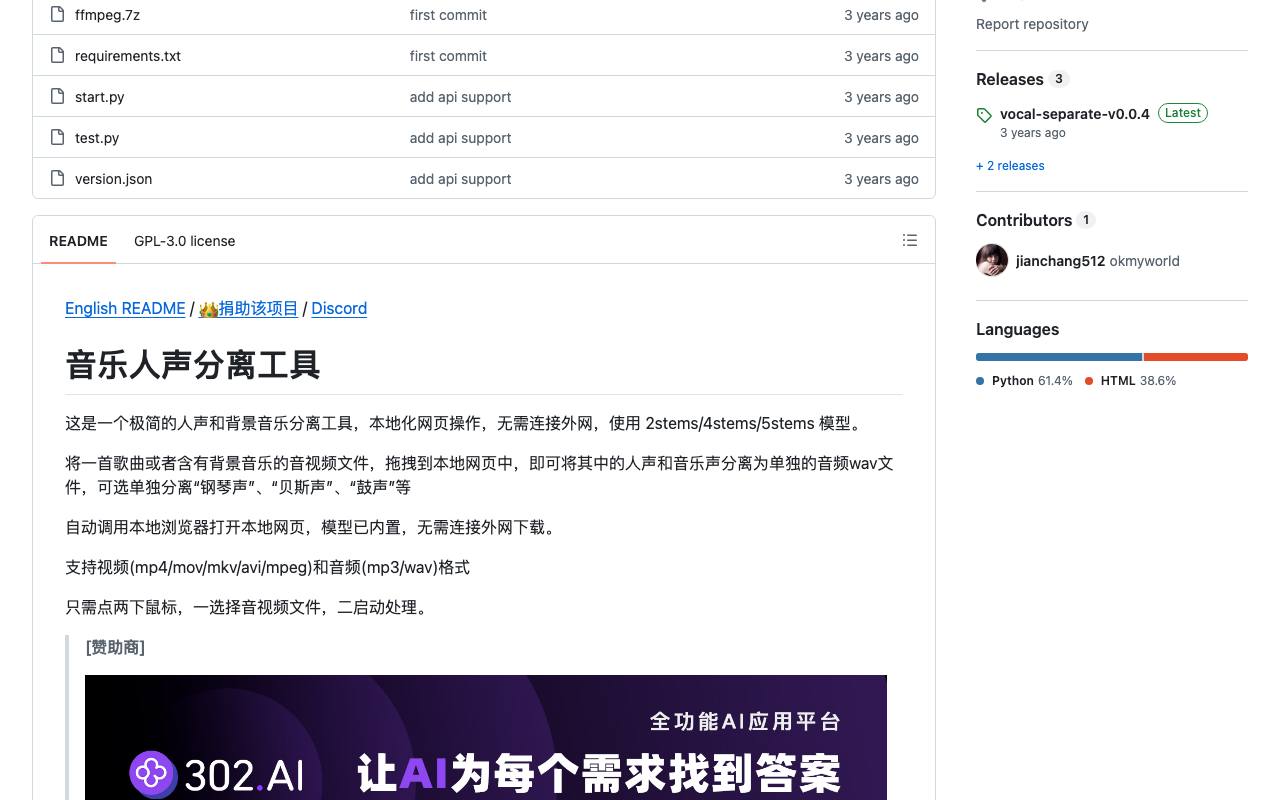Viewport: 1280px width, 800px height.
Task: Click the file icon beside test.py
Action: pos(57,138)
